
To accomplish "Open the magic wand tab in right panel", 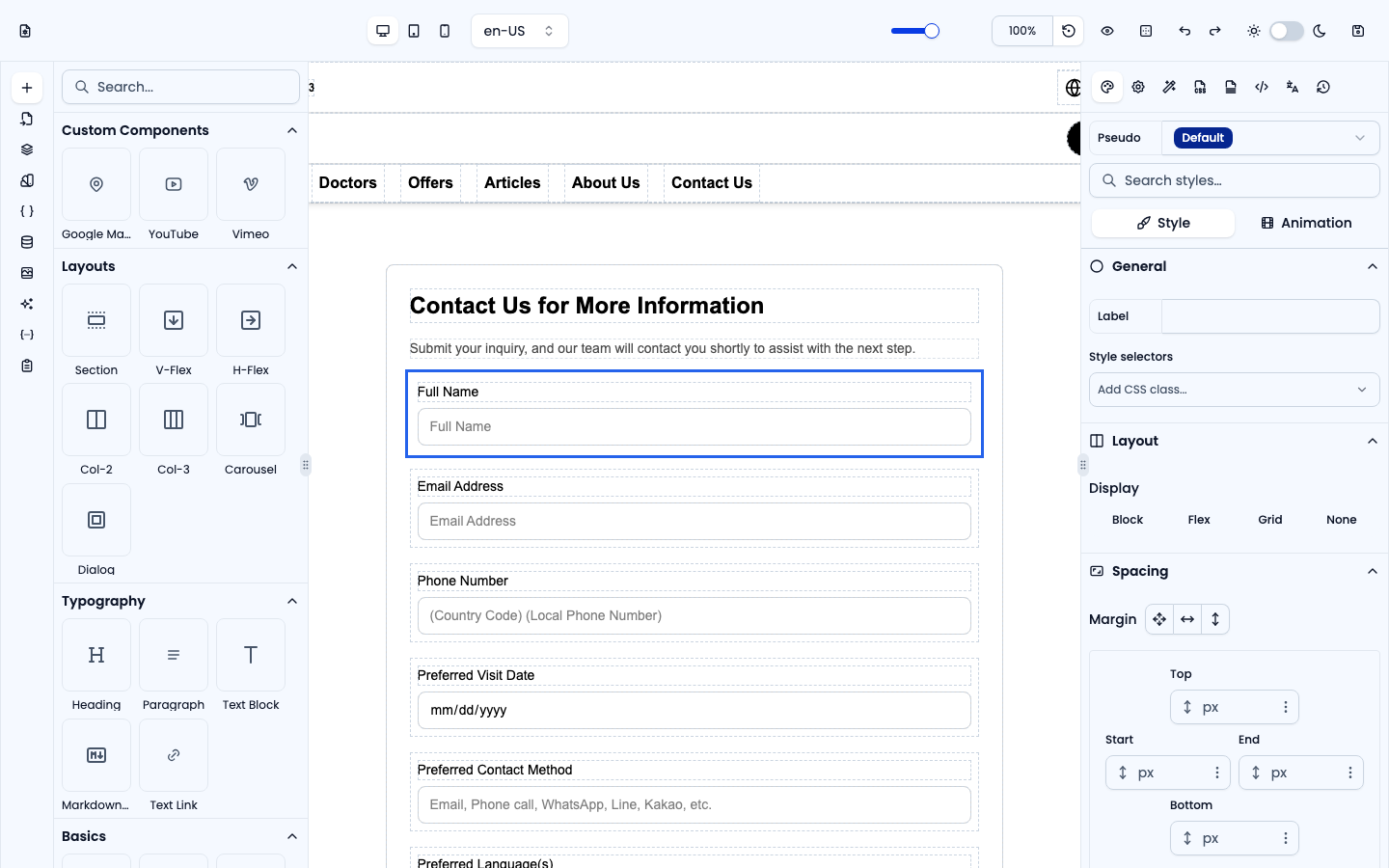I will pyautogui.click(x=1169, y=87).
